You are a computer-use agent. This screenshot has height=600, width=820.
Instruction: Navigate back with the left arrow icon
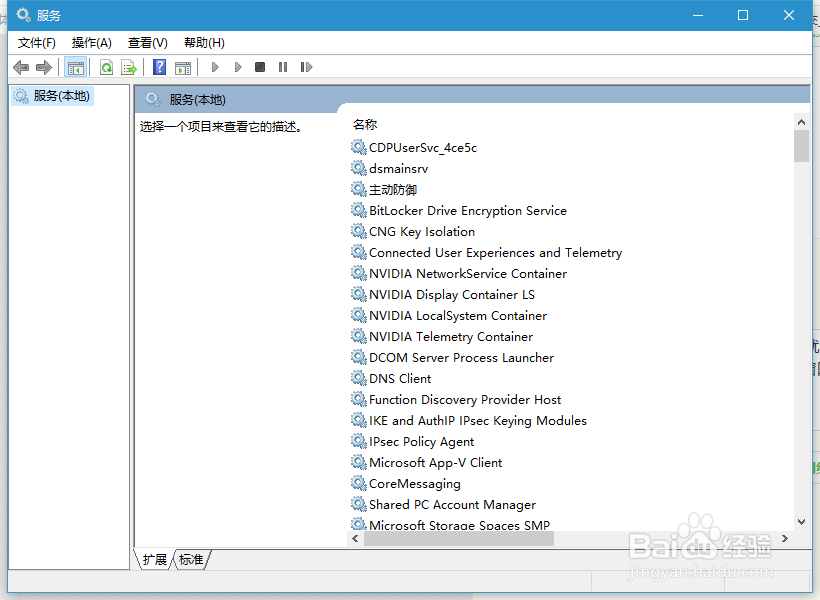pos(20,67)
